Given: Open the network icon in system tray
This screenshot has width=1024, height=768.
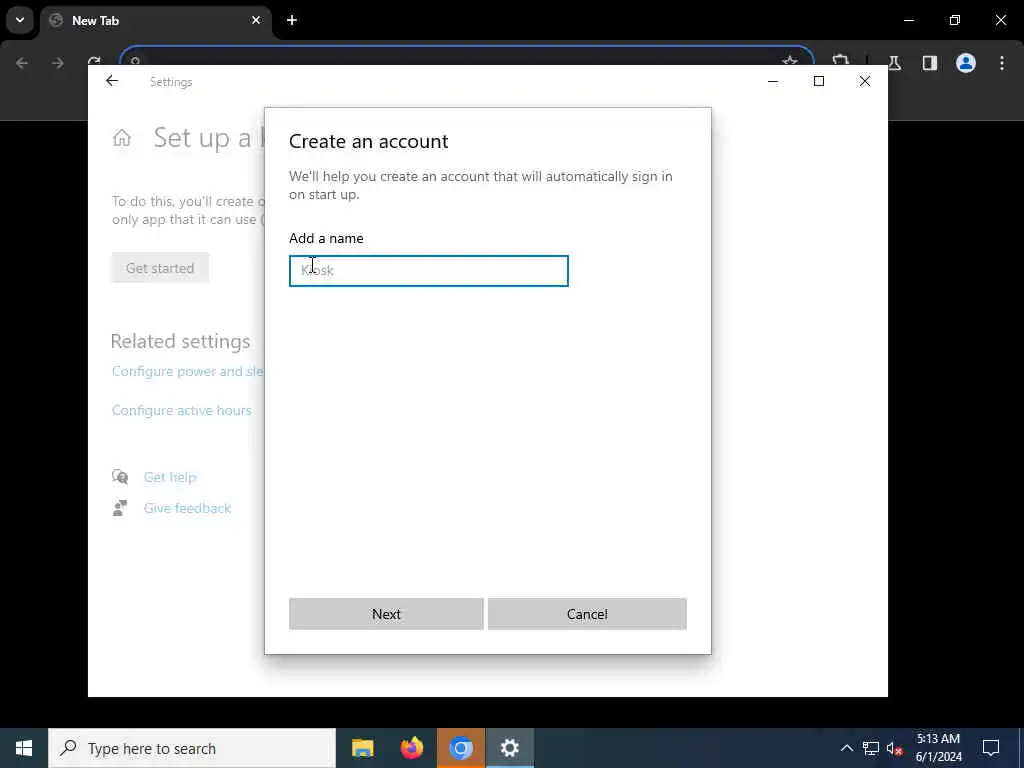Looking at the screenshot, I should (871, 748).
